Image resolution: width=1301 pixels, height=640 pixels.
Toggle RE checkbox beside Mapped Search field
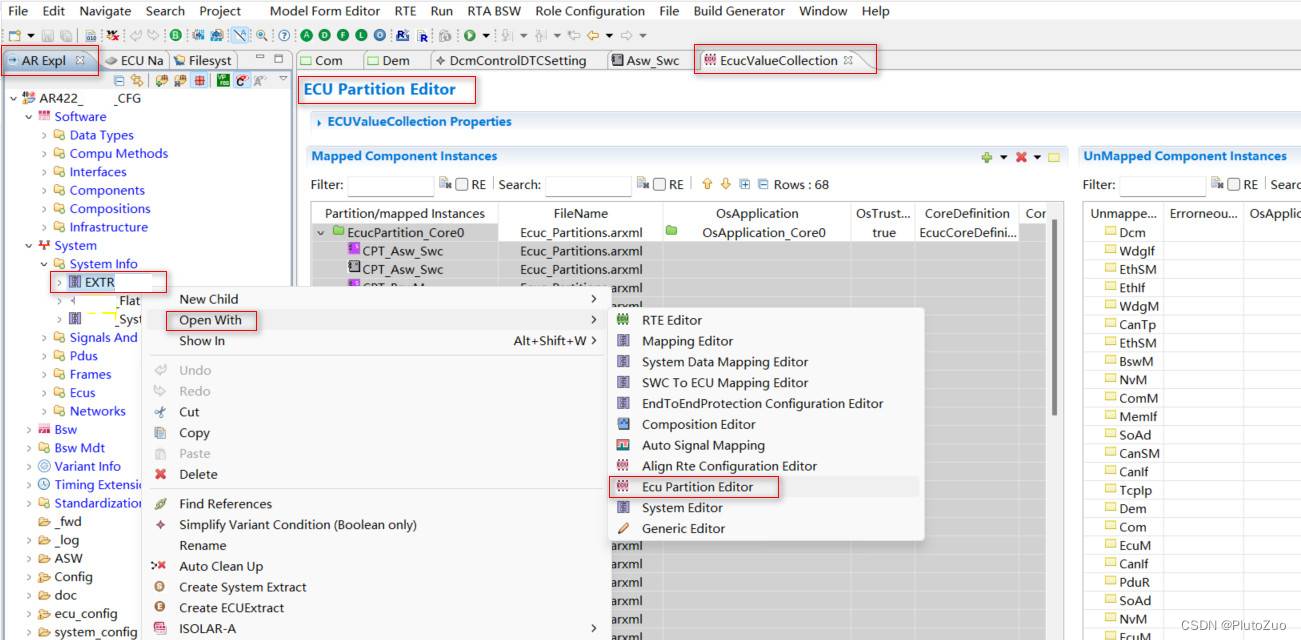[x=659, y=184]
